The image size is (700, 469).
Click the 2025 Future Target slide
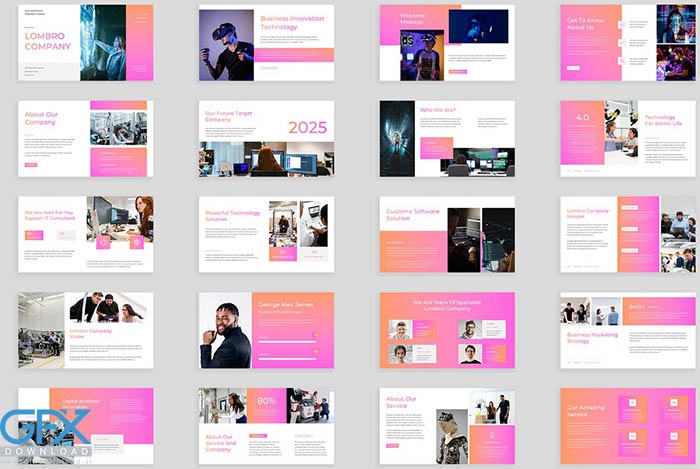coord(266,138)
